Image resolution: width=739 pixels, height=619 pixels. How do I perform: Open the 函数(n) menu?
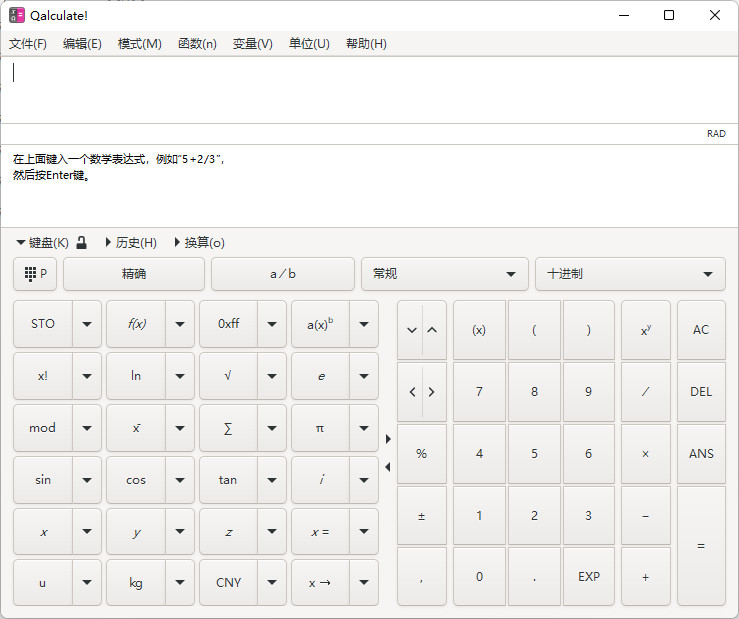197,44
